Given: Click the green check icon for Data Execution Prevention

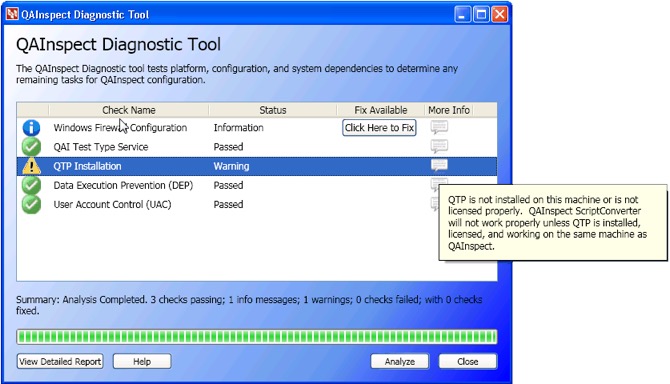Looking at the screenshot, I should 31,185.
